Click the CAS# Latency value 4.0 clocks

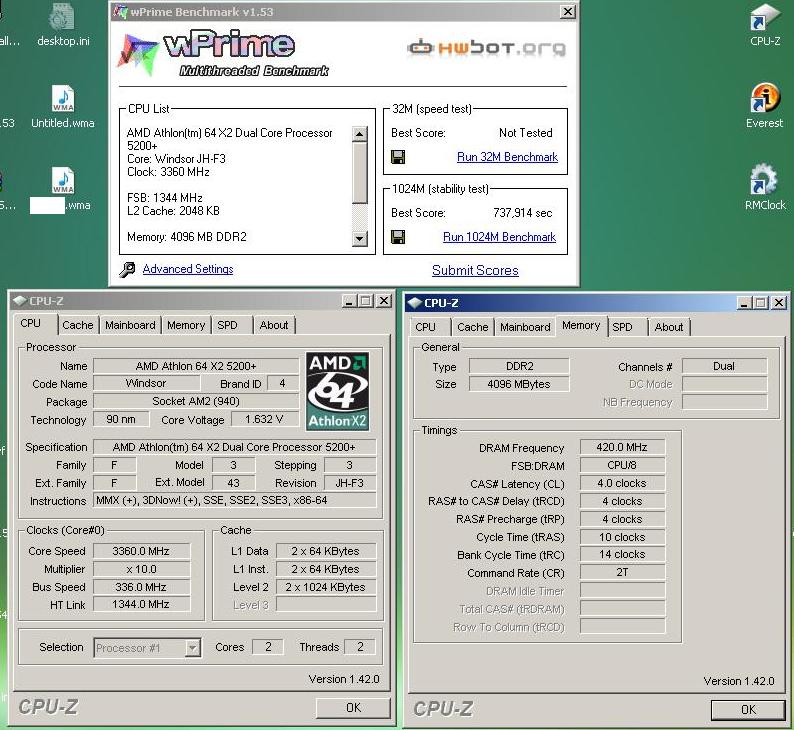click(x=622, y=483)
